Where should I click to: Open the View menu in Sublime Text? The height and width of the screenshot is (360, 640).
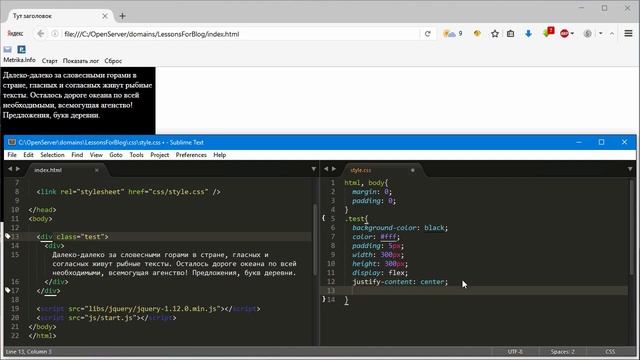point(96,155)
